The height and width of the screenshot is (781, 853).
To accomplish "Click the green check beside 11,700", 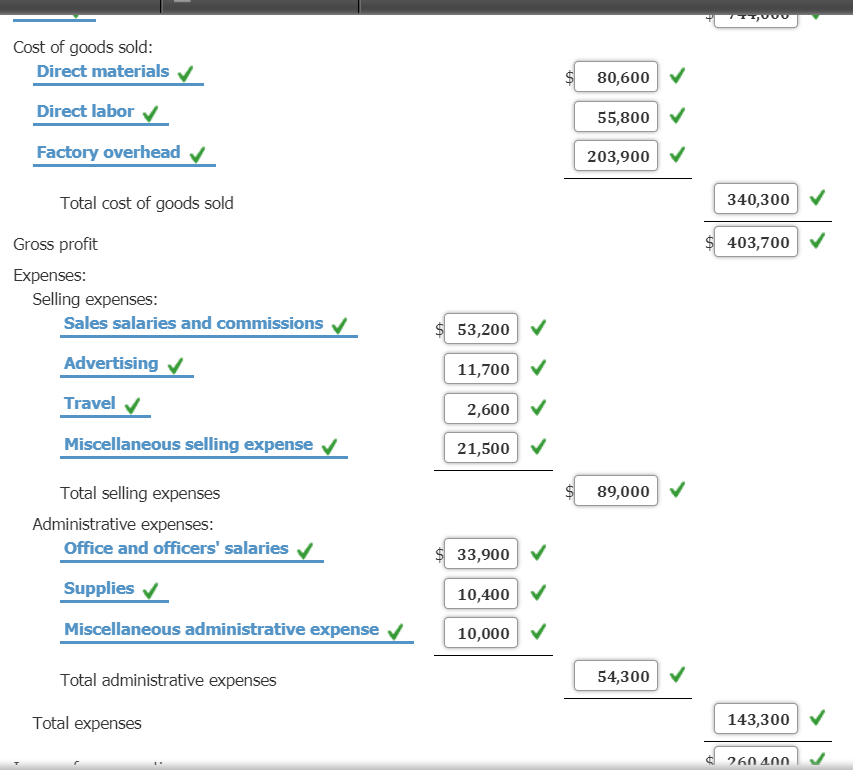I will [538, 368].
